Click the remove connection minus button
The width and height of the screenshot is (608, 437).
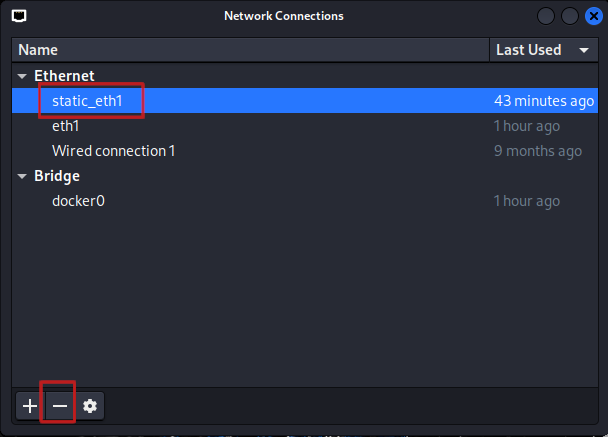60,406
